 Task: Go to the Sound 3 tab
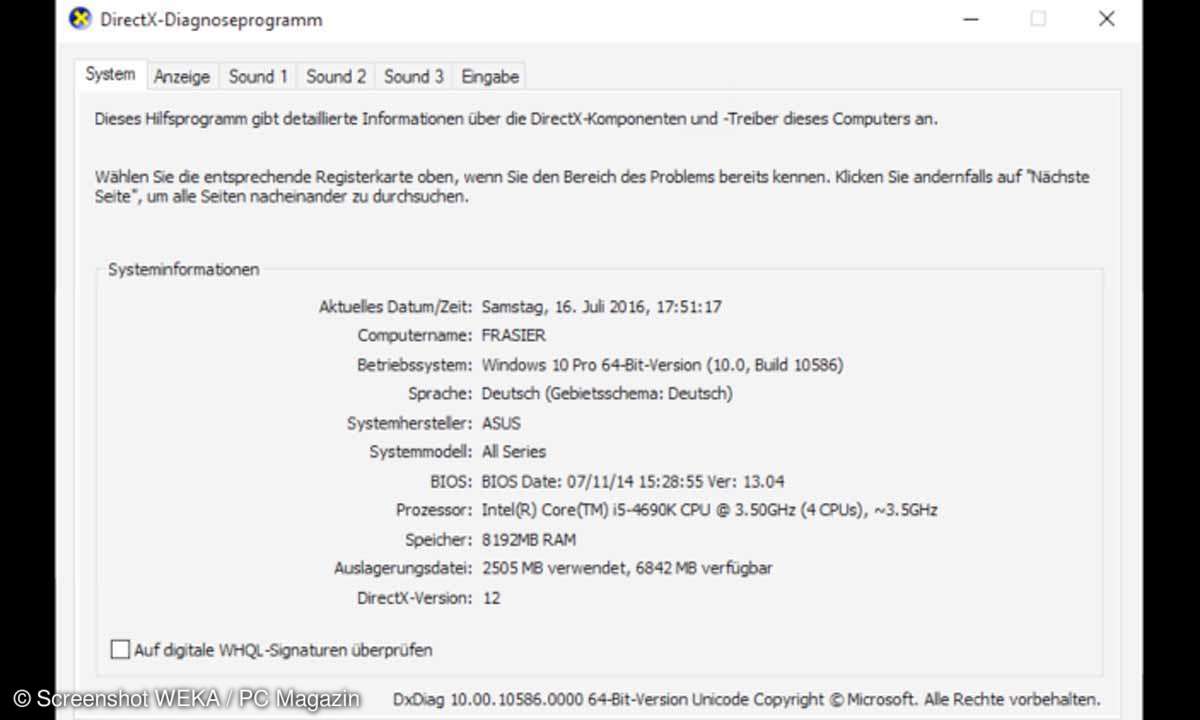click(x=414, y=77)
